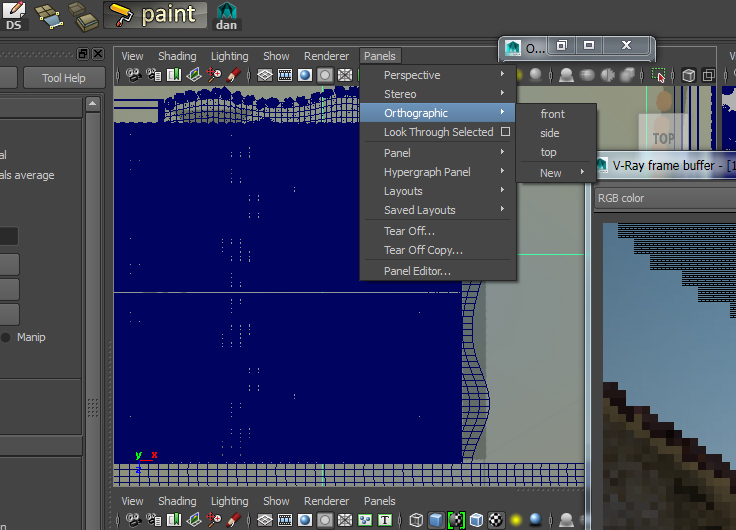Toggle the Manip radio button
This screenshot has height=530, width=736.
(x=6, y=338)
